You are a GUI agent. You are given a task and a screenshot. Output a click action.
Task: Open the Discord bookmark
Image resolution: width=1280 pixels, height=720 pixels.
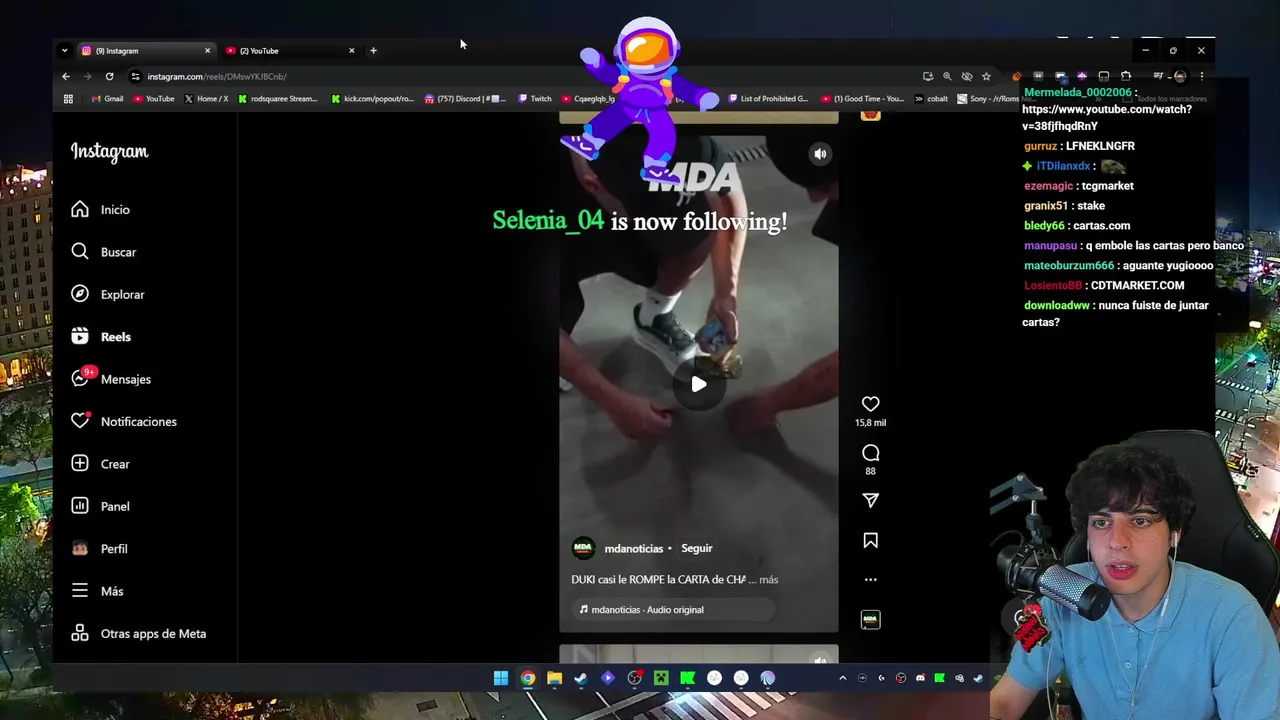coord(466,99)
